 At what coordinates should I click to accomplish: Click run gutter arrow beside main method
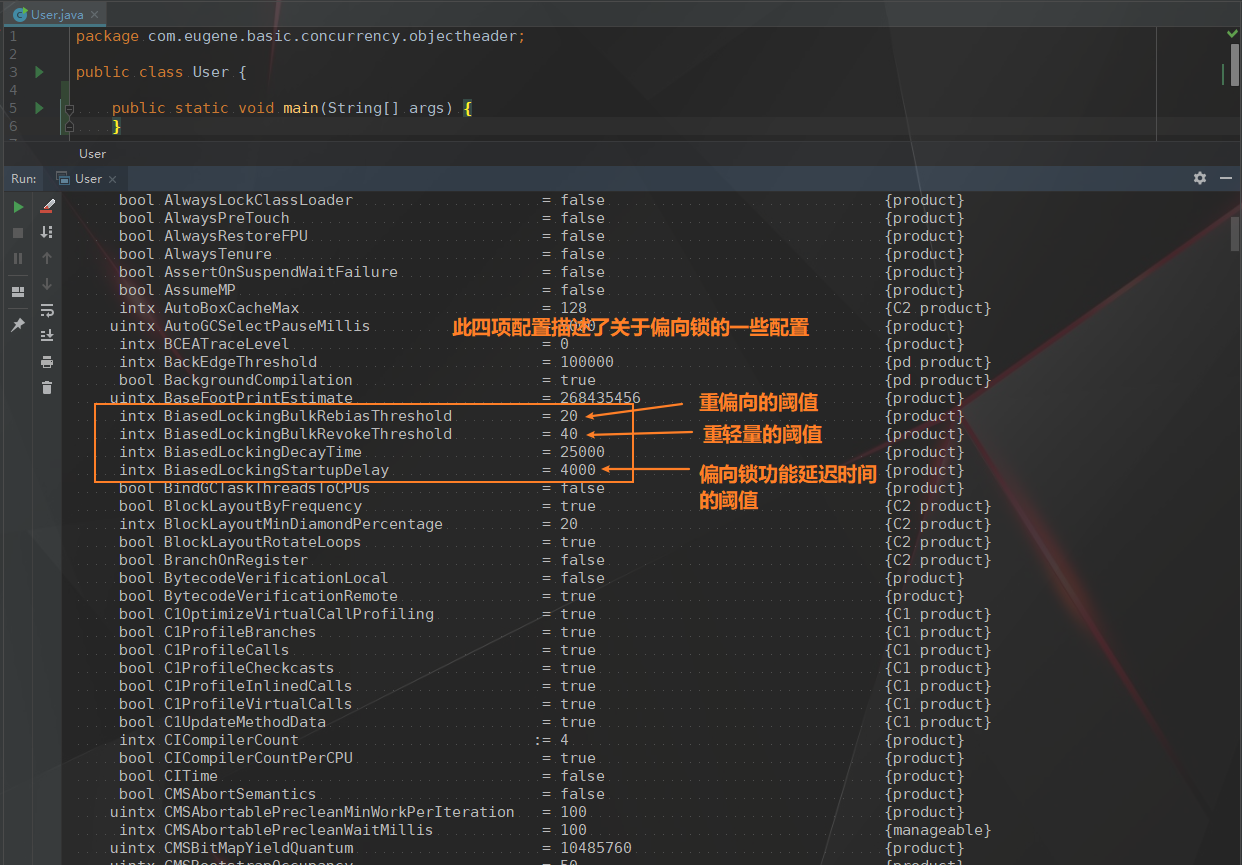pos(39,108)
